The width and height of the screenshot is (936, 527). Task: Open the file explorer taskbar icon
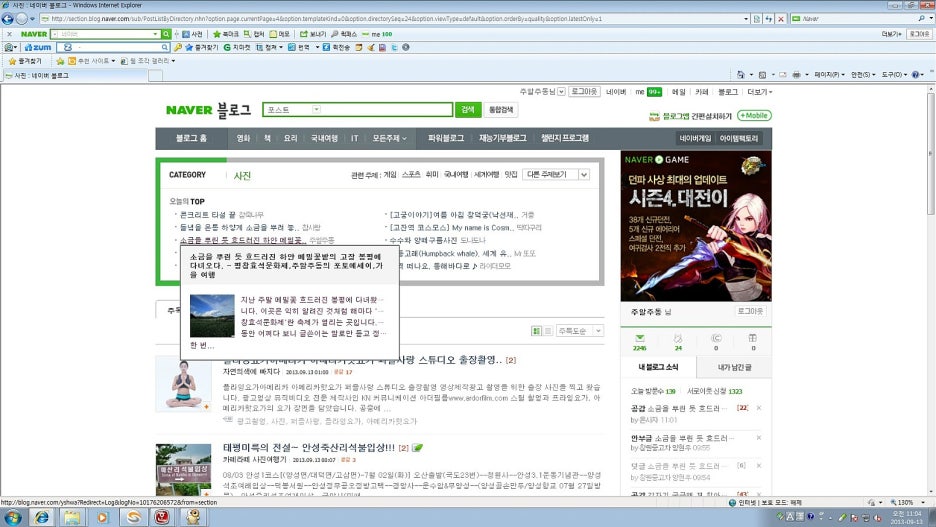pos(72,517)
